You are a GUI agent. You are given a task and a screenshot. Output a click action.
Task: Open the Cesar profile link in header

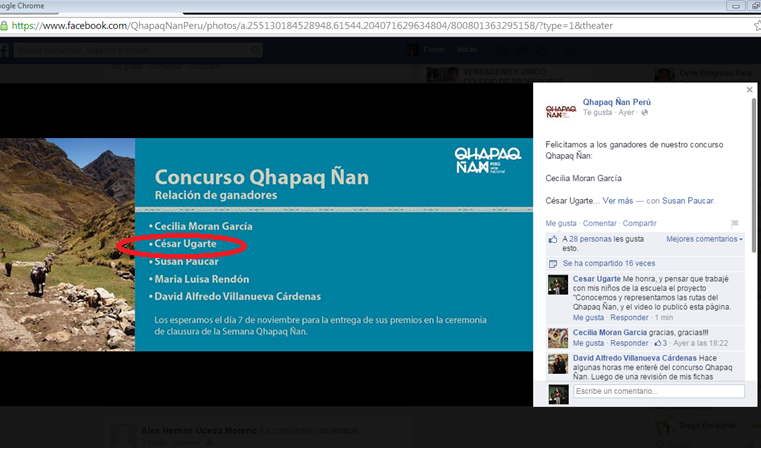[434, 50]
